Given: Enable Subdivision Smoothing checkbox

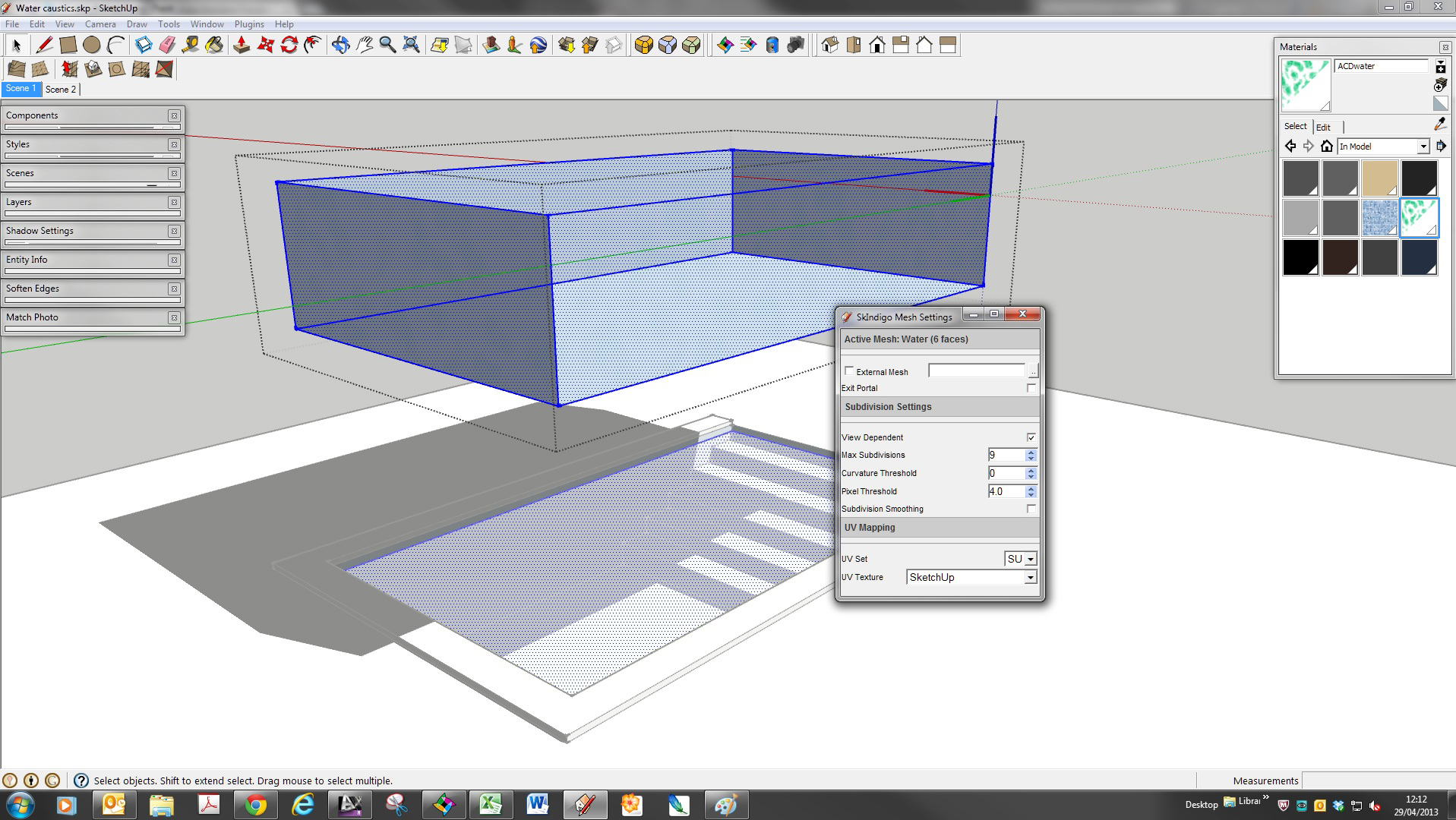Looking at the screenshot, I should coord(1031,509).
